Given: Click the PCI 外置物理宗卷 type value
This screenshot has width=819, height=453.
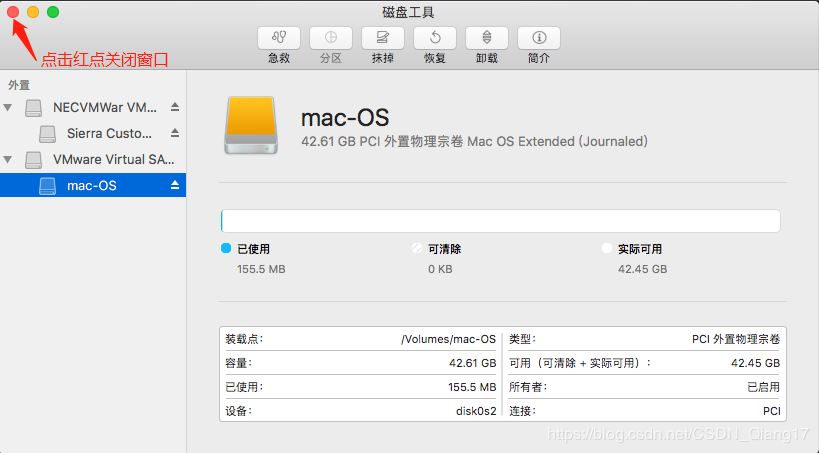Looking at the screenshot, I should 735,339.
